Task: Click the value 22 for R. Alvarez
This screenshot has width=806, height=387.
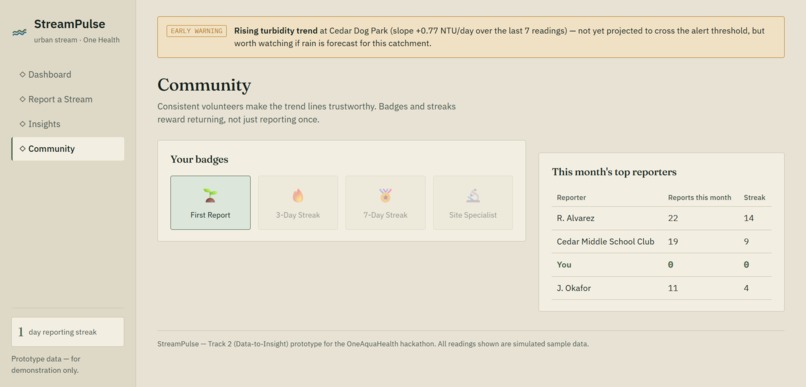Action: point(672,218)
